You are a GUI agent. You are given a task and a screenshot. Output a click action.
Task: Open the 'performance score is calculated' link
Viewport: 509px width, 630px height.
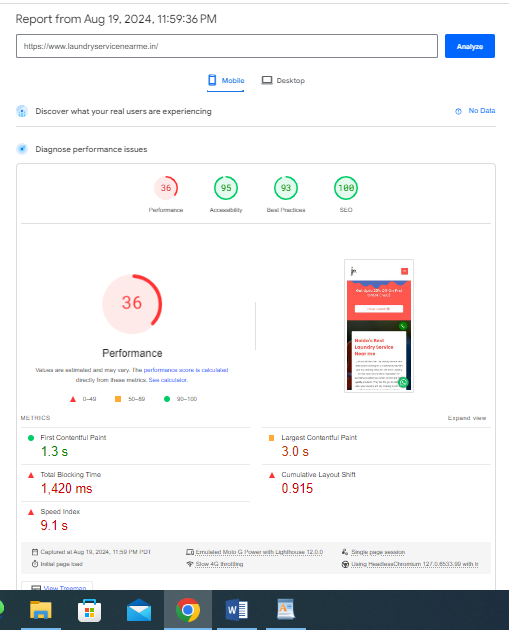(x=186, y=370)
